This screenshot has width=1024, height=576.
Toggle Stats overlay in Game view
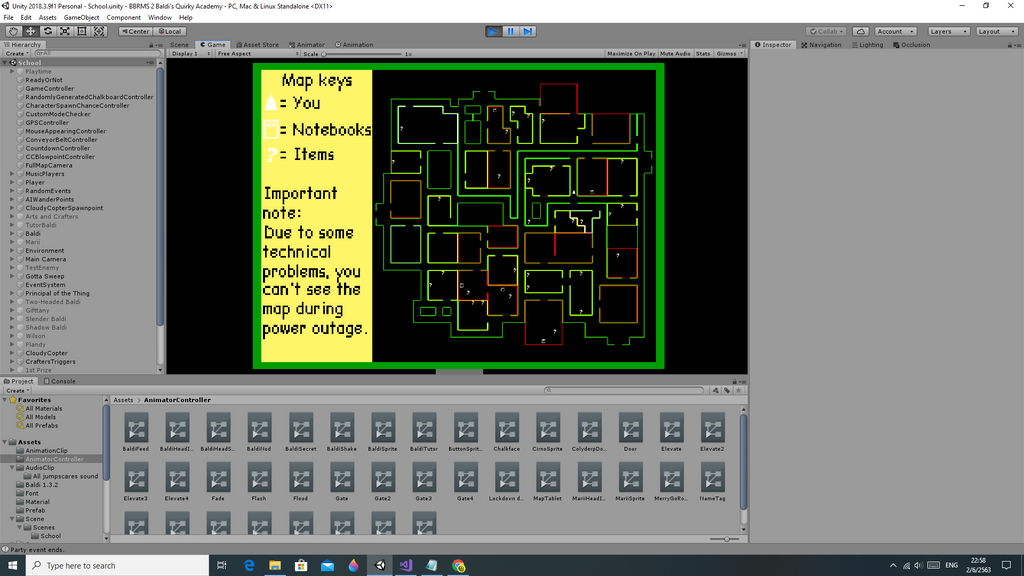pyautogui.click(x=703, y=54)
